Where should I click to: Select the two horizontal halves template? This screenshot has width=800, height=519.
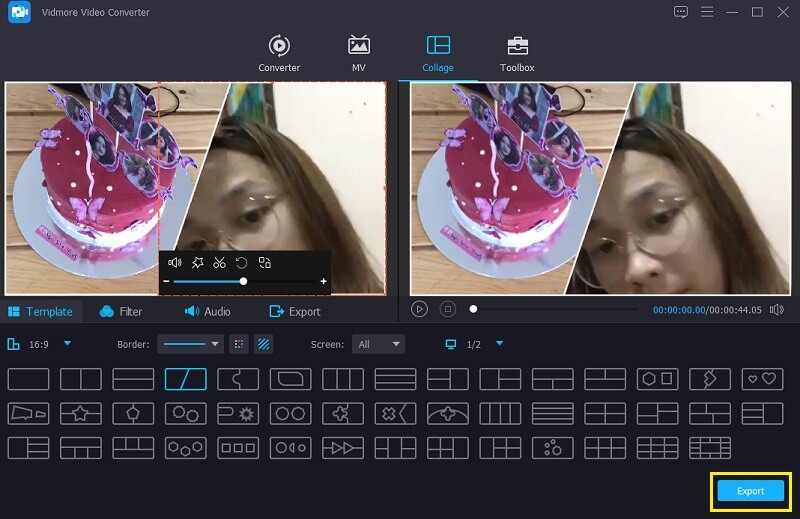click(x=133, y=379)
